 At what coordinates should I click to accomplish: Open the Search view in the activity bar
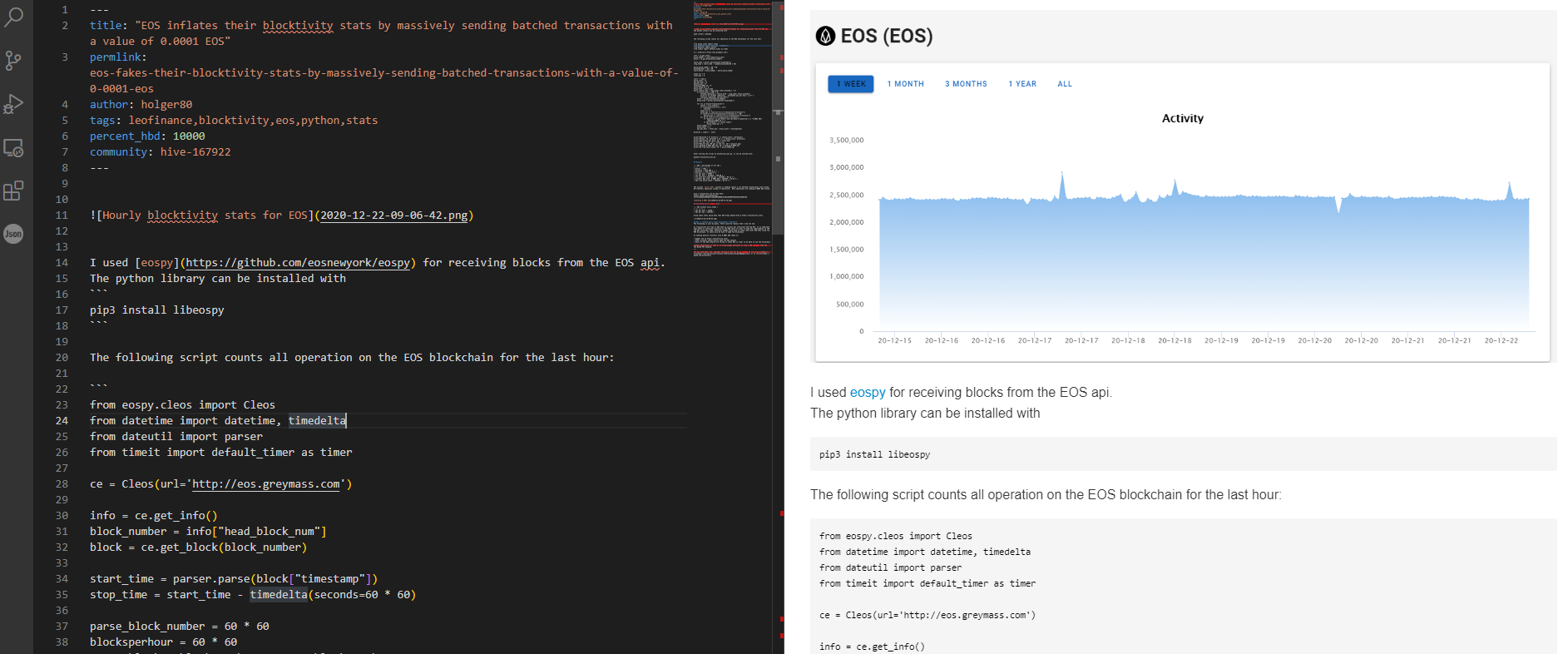click(13, 17)
